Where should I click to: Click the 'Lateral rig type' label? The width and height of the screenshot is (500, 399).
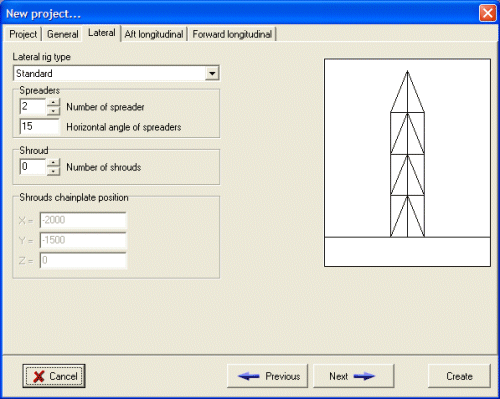[x=41, y=57]
